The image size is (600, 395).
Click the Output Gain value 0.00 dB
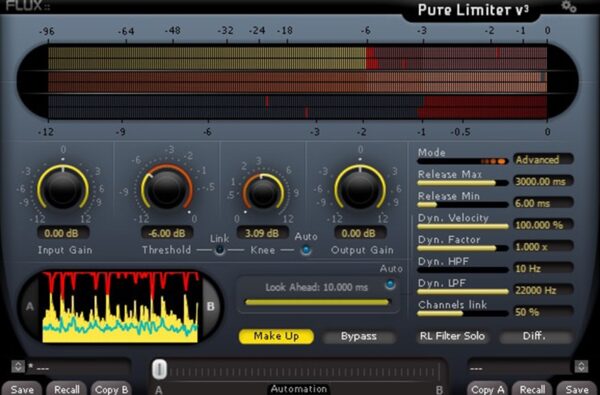(359, 233)
